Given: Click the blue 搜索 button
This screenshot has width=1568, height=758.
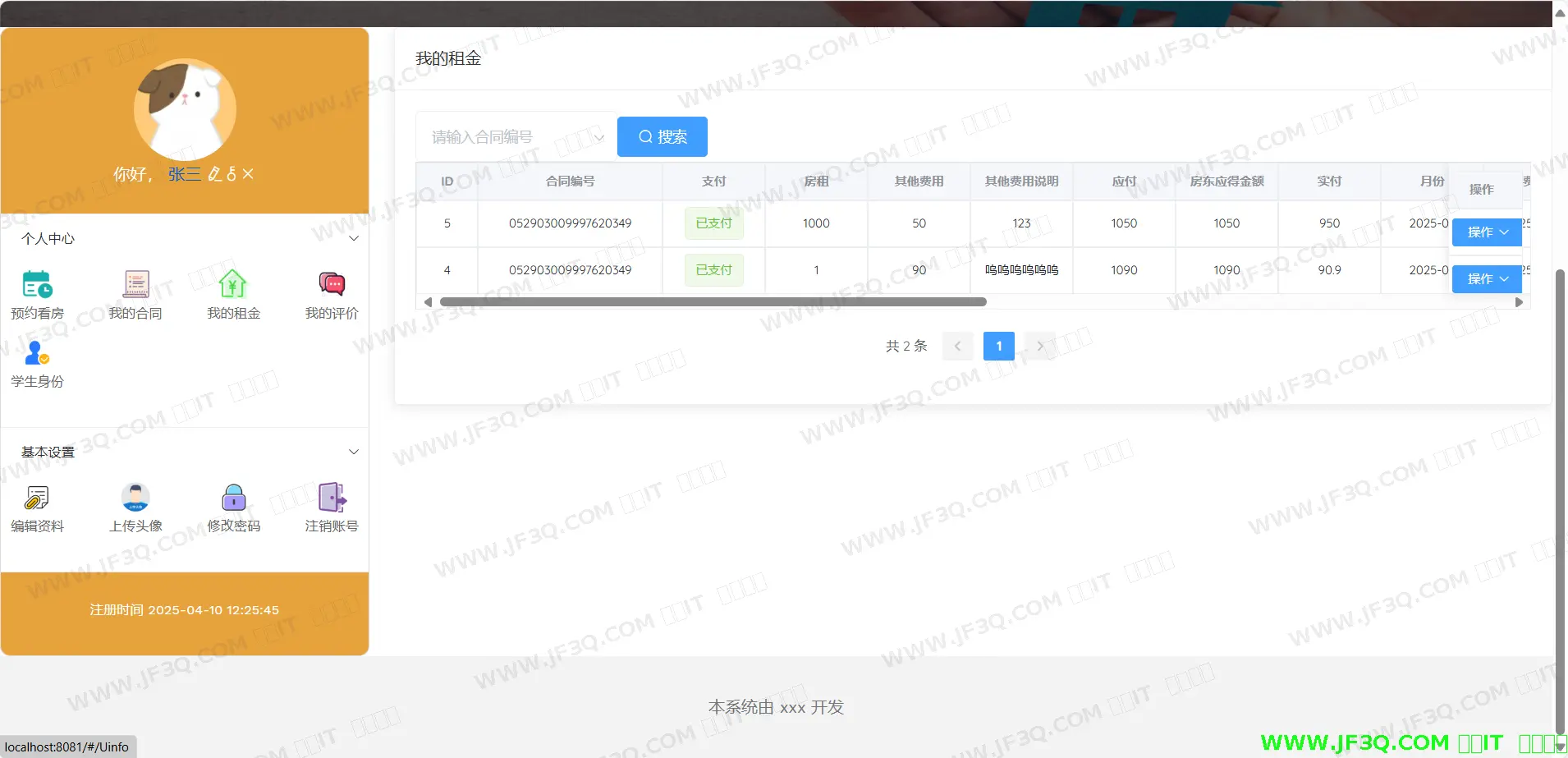Looking at the screenshot, I should tap(662, 137).
